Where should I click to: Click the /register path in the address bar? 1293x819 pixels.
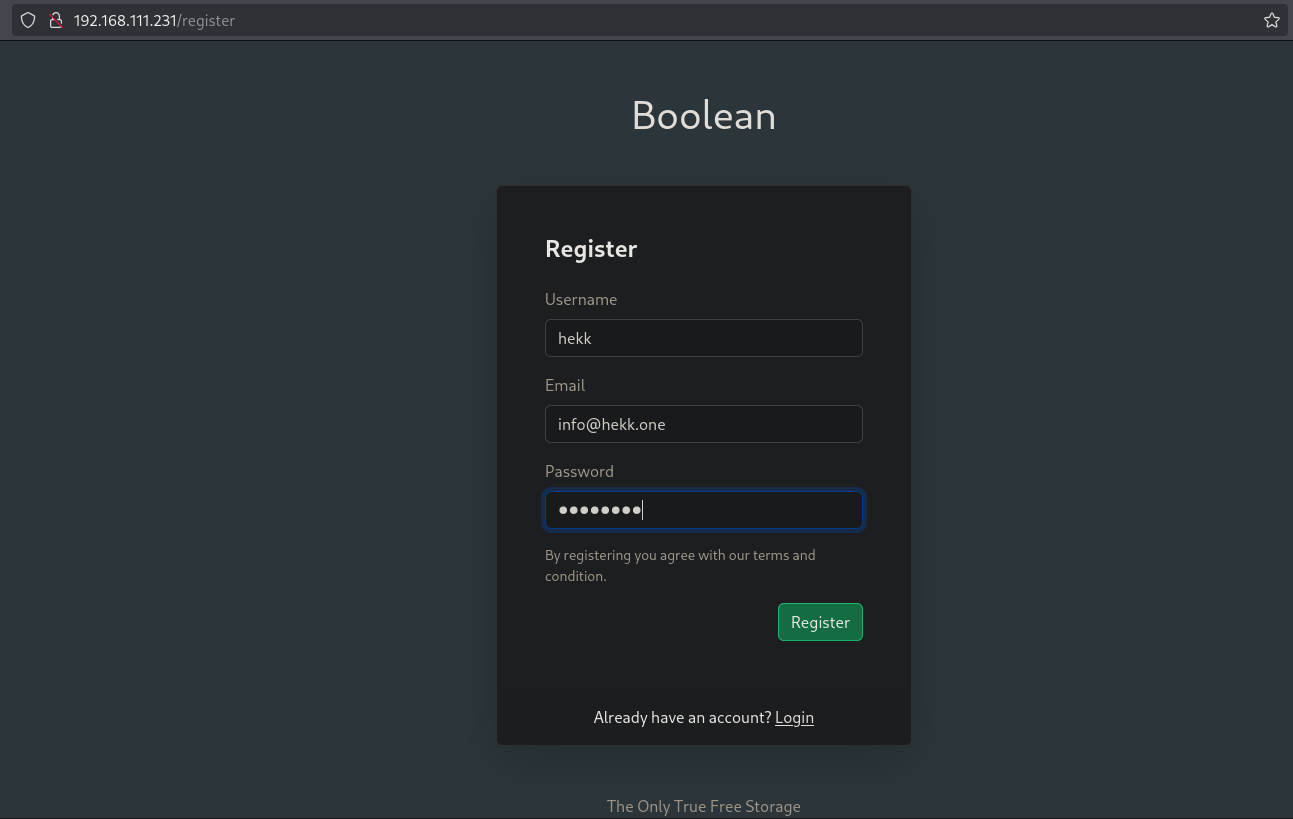207,20
